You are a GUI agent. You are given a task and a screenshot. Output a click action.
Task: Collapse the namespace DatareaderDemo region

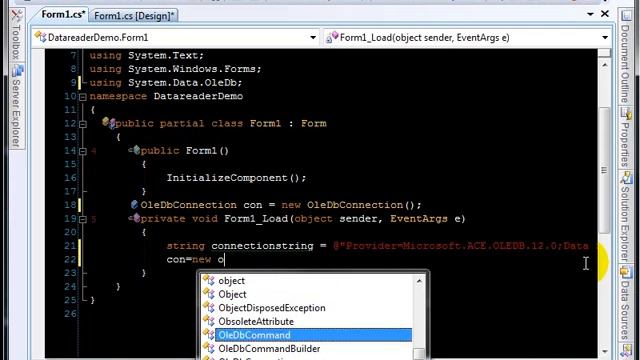click(x=83, y=97)
